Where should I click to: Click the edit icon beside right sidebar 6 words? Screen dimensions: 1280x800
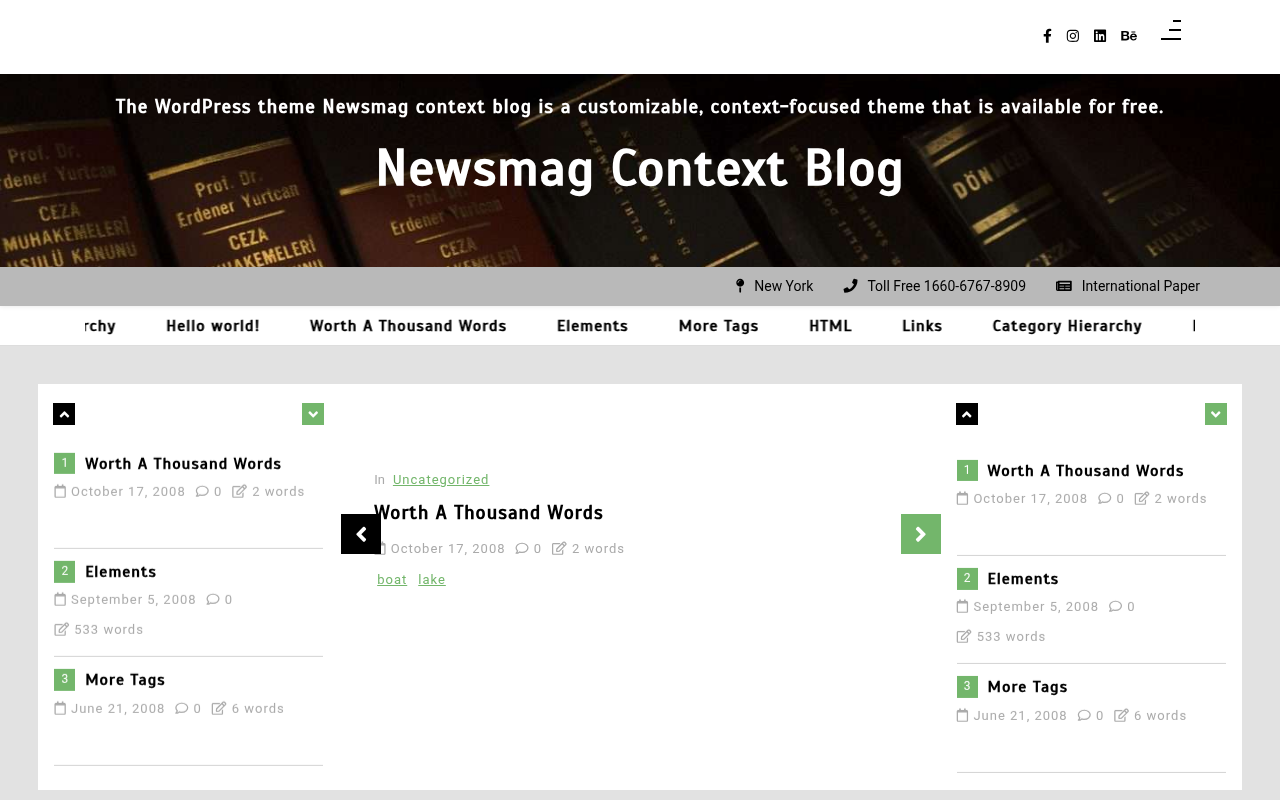tap(1121, 716)
